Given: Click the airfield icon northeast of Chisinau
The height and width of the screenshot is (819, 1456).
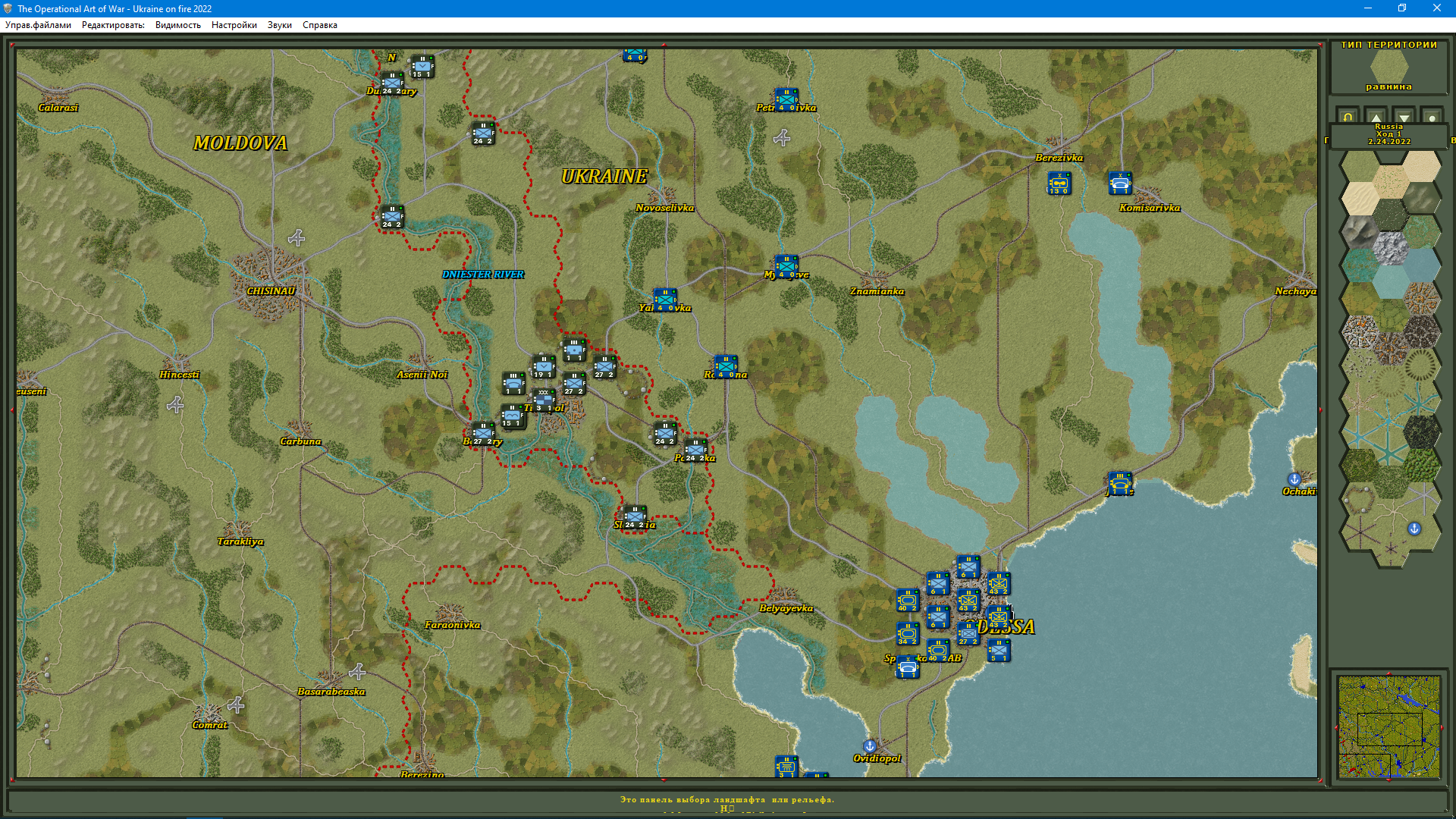Looking at the screenshot, I should tap(297, 238).
